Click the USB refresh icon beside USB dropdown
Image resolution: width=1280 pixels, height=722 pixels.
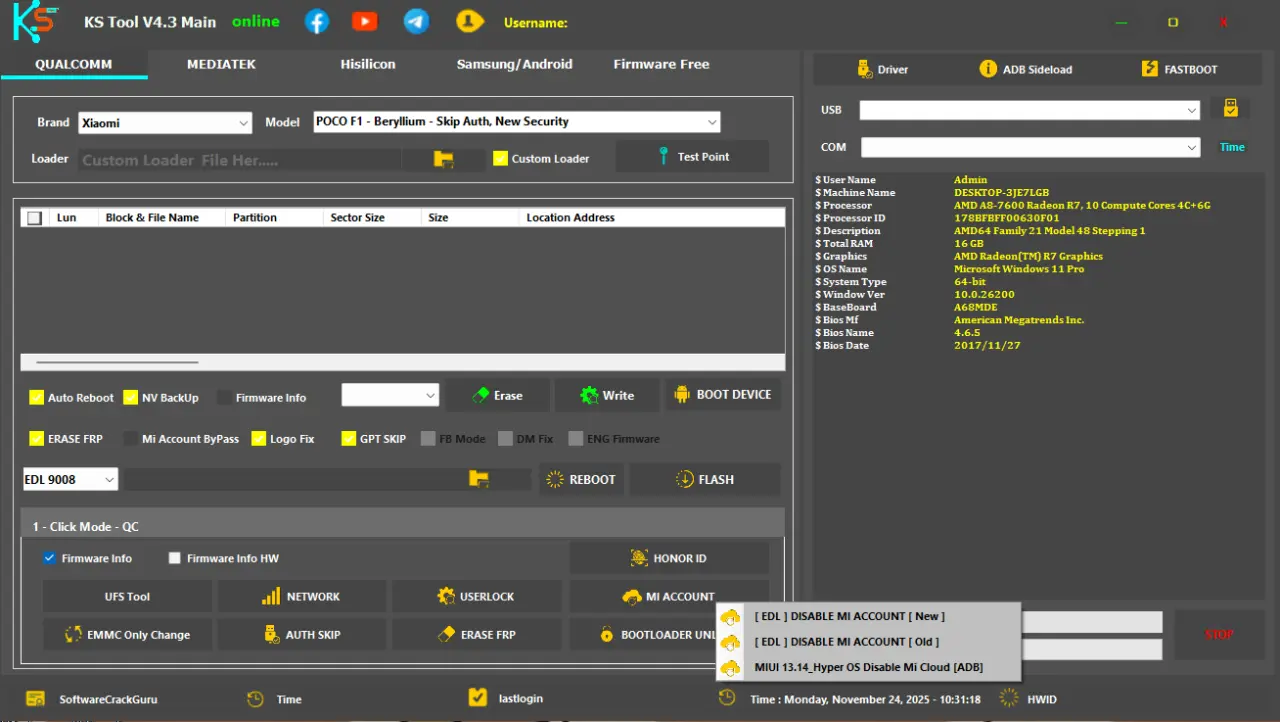1230,108
